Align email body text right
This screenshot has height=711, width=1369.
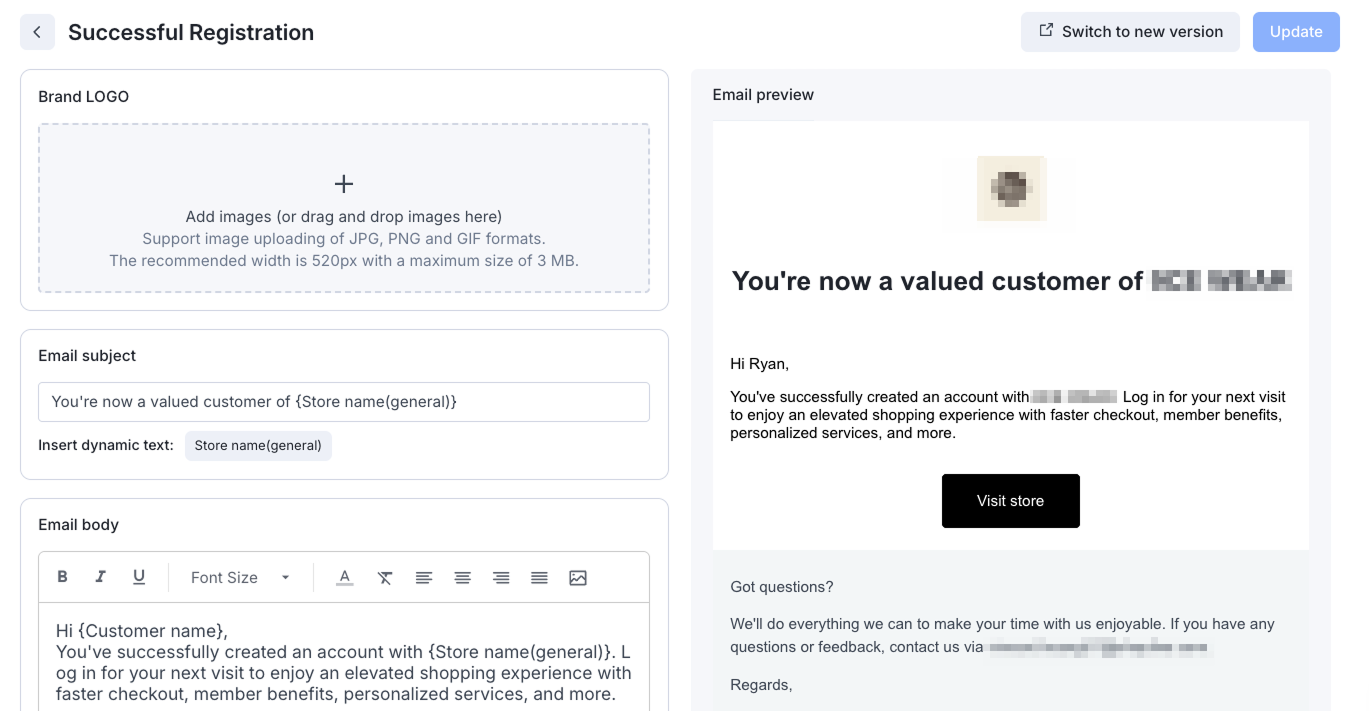click(x=501, y=577)
